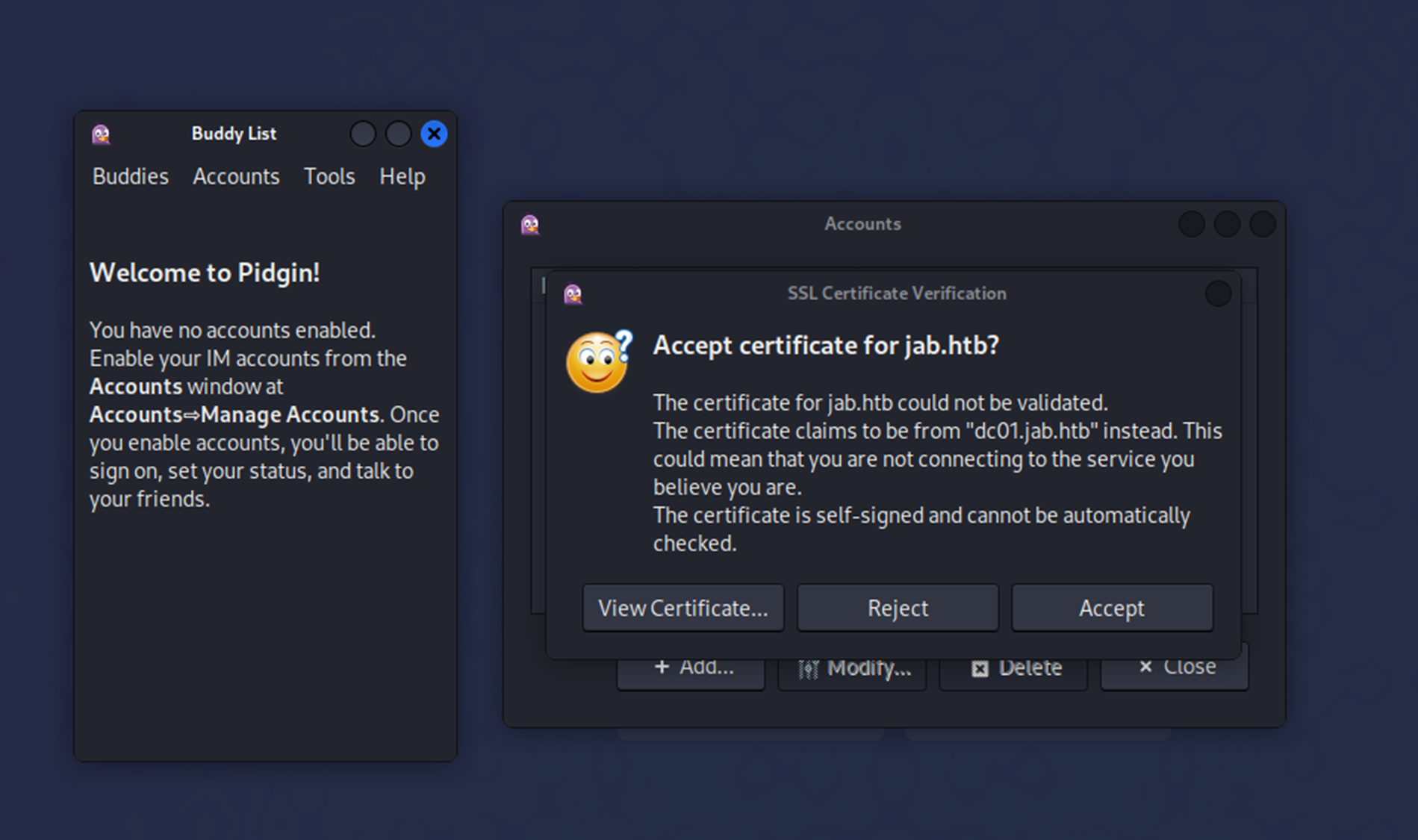Viewport: 1418px width, 840px height.
Task: Click Pidgin icon in SSL Certificate Verification title
Action: tap(573, 294)
